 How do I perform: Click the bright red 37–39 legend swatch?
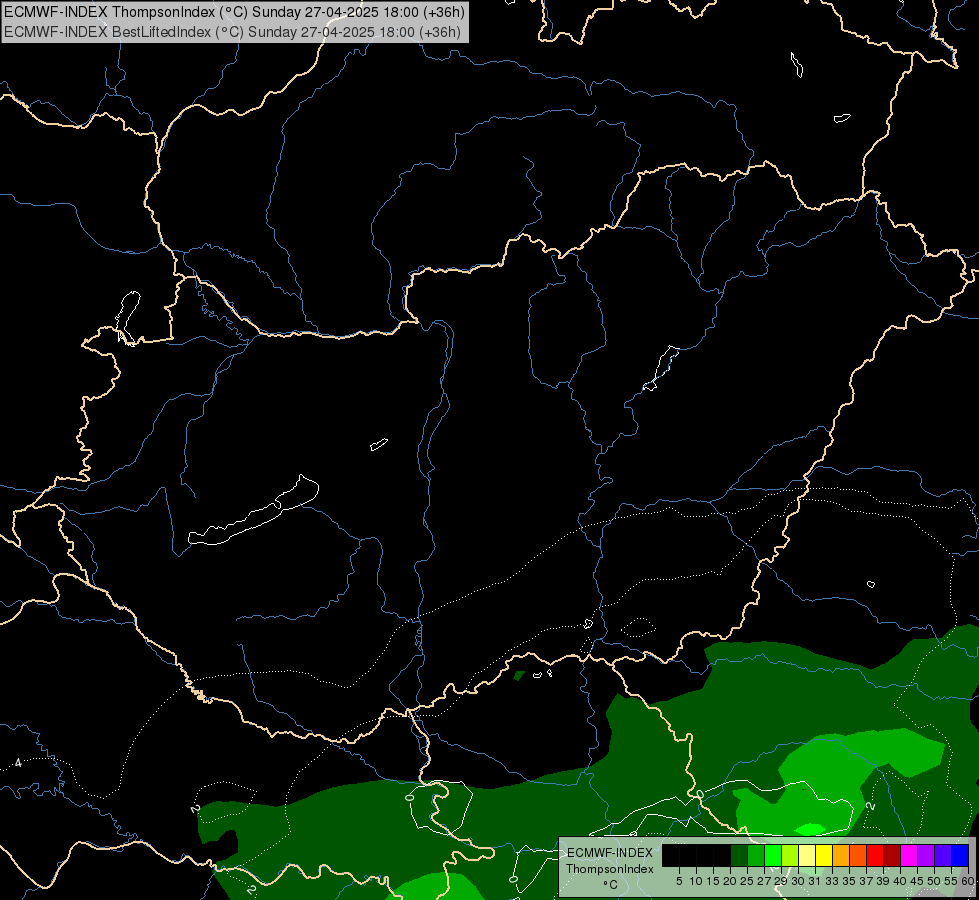(x=875, y=855)
